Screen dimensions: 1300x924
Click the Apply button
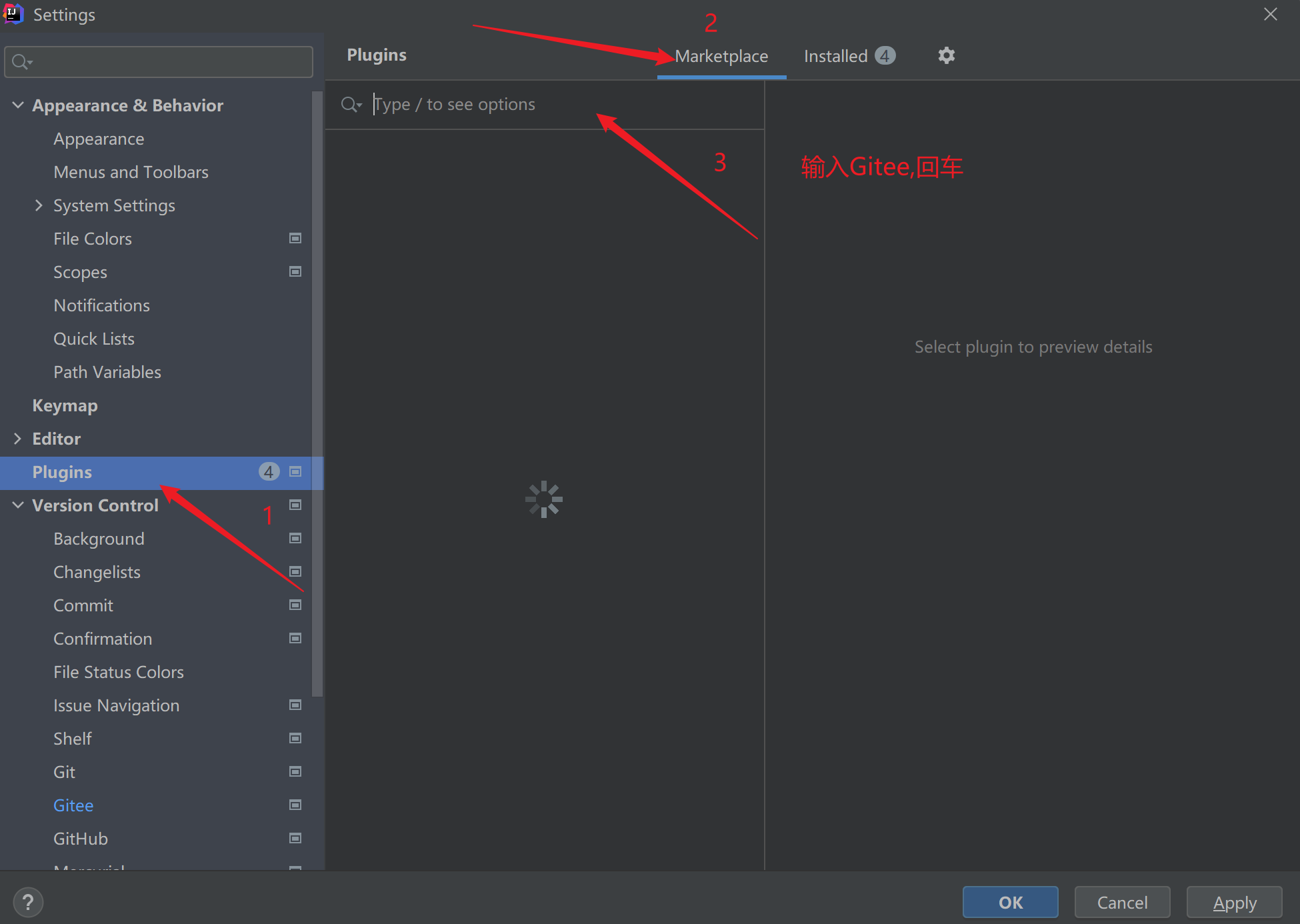pos(1234,903)
